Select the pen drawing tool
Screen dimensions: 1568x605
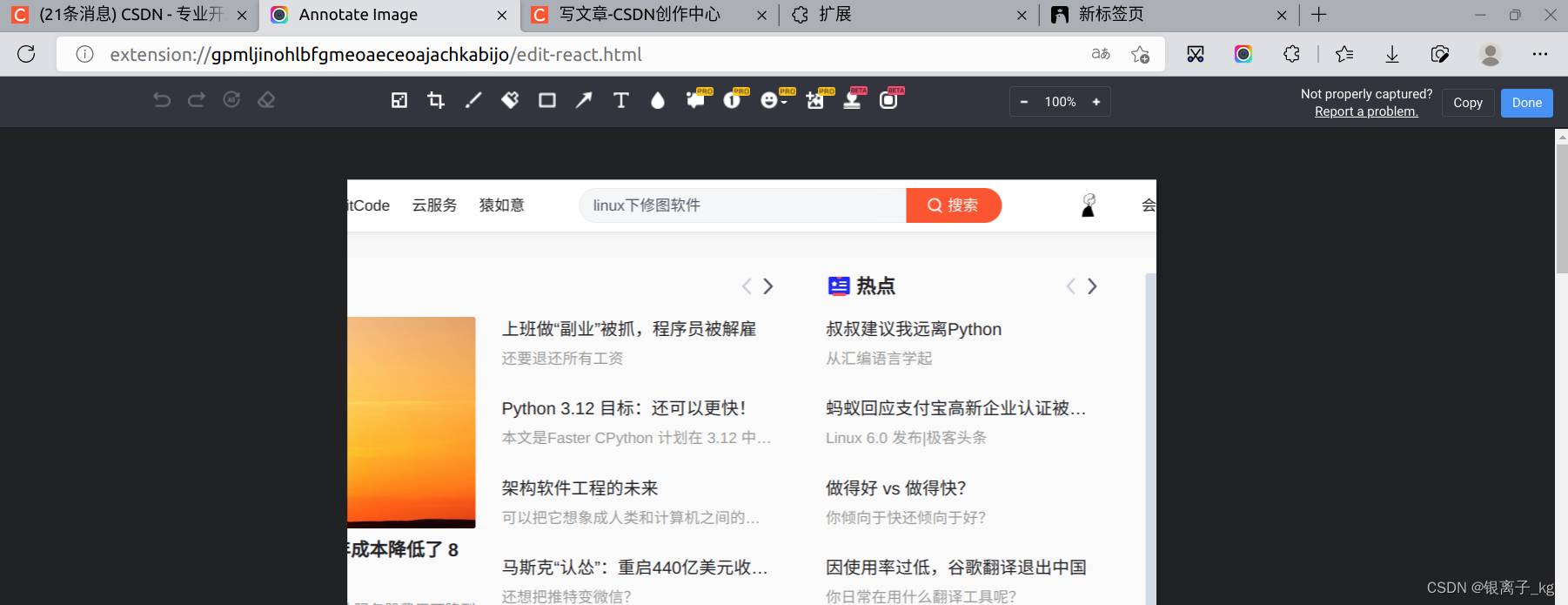[473, 100]
